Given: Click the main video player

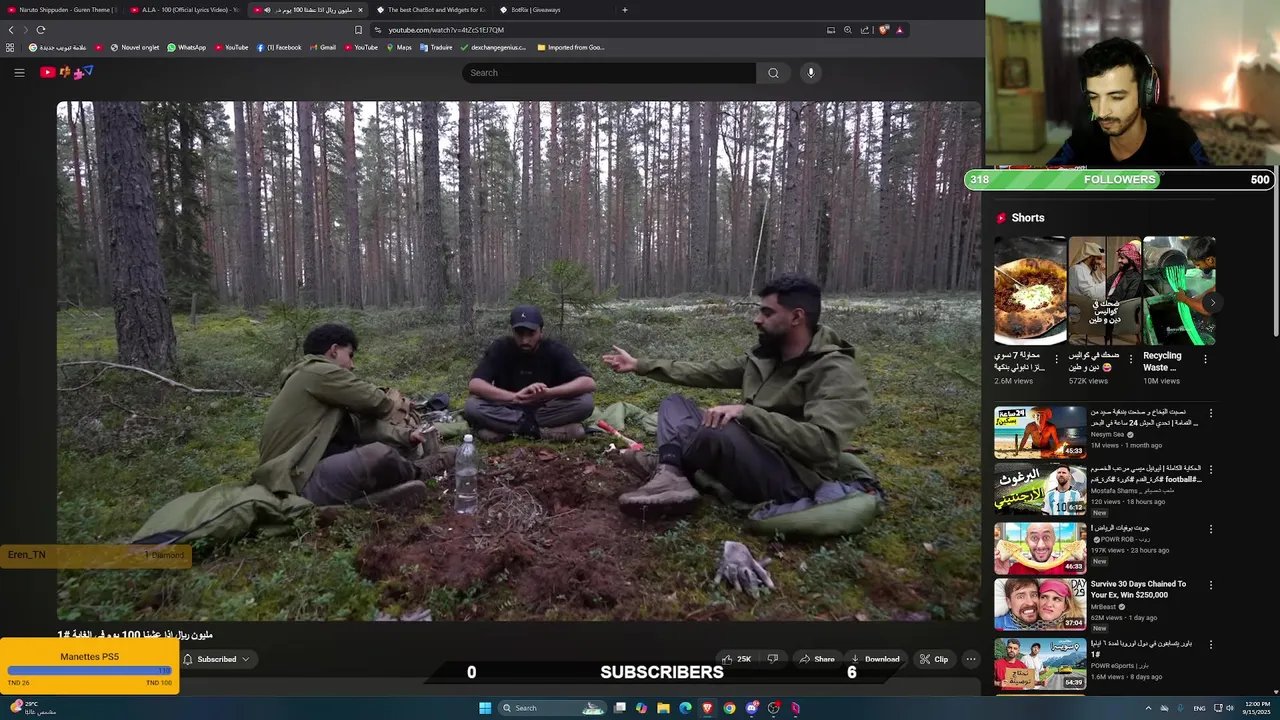Looking at the screenshot, I should coord(519,361).
